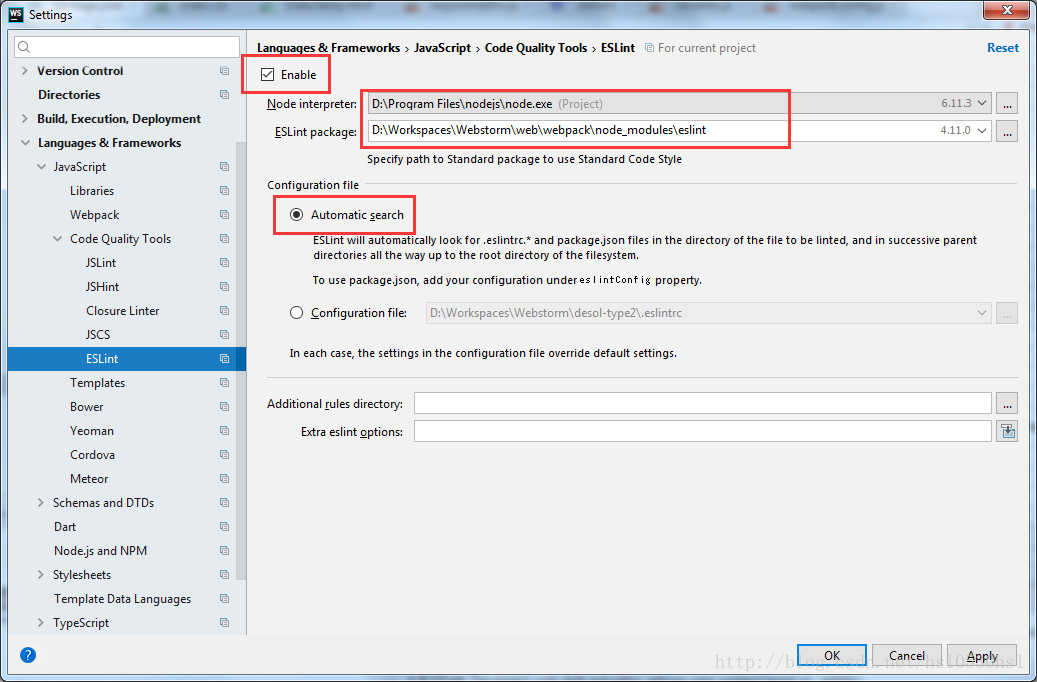Expand the Stylesheets tree node
1037x682 pixels.
tap(41, 575)
